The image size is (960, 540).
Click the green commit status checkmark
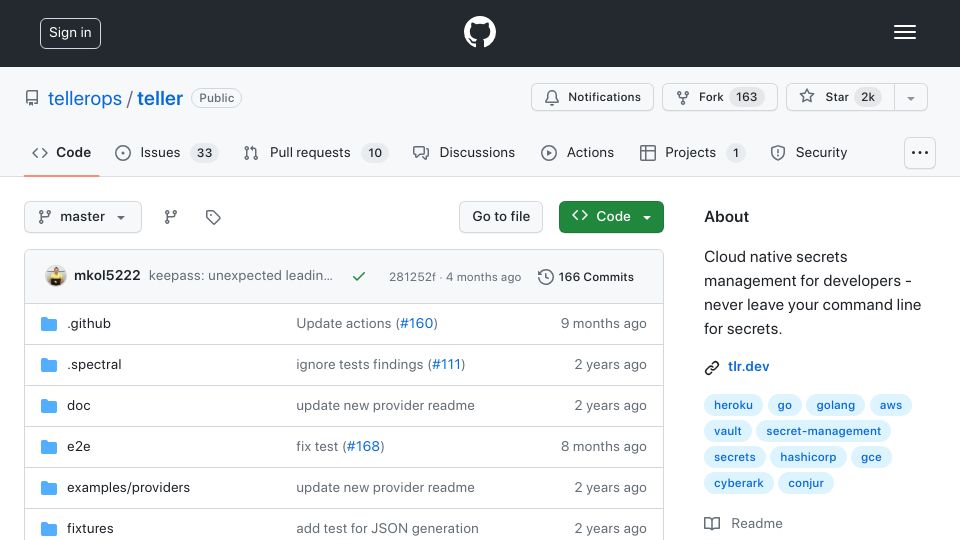pyautogui.click(x=359, y=276)
